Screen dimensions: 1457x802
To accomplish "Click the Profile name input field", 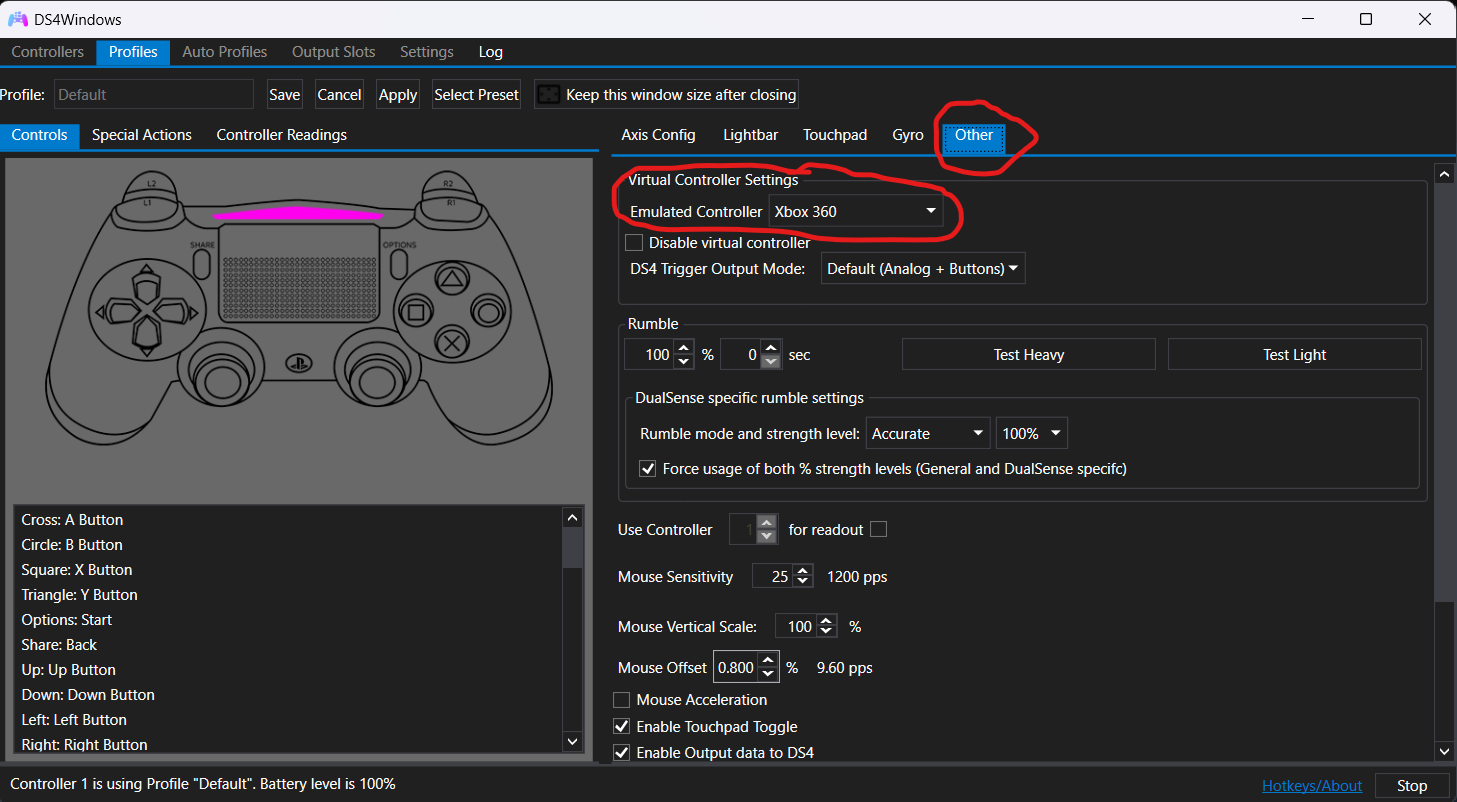I will tap(154, 95).
